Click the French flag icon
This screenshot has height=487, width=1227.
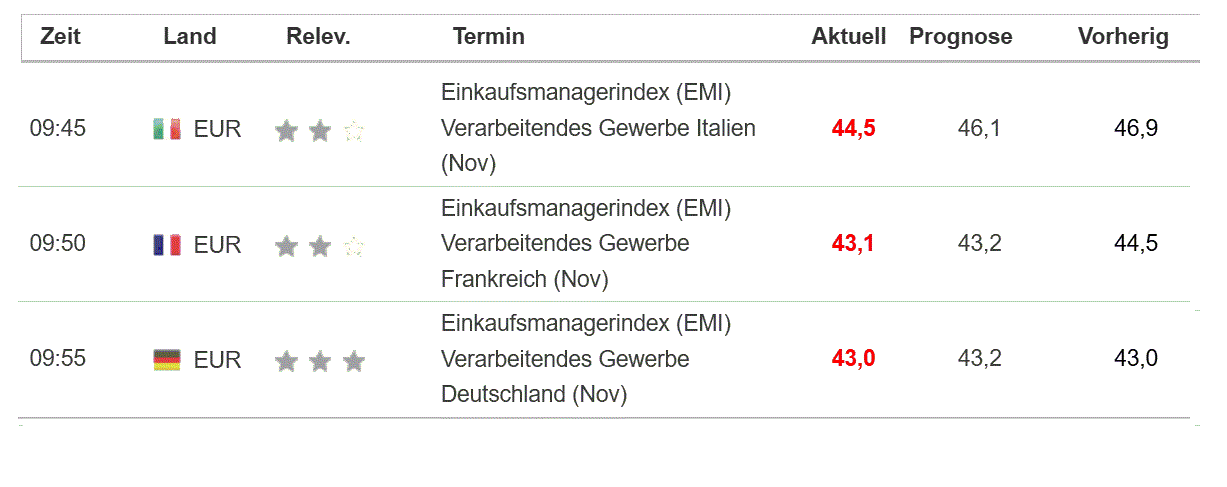coord(166,244)
